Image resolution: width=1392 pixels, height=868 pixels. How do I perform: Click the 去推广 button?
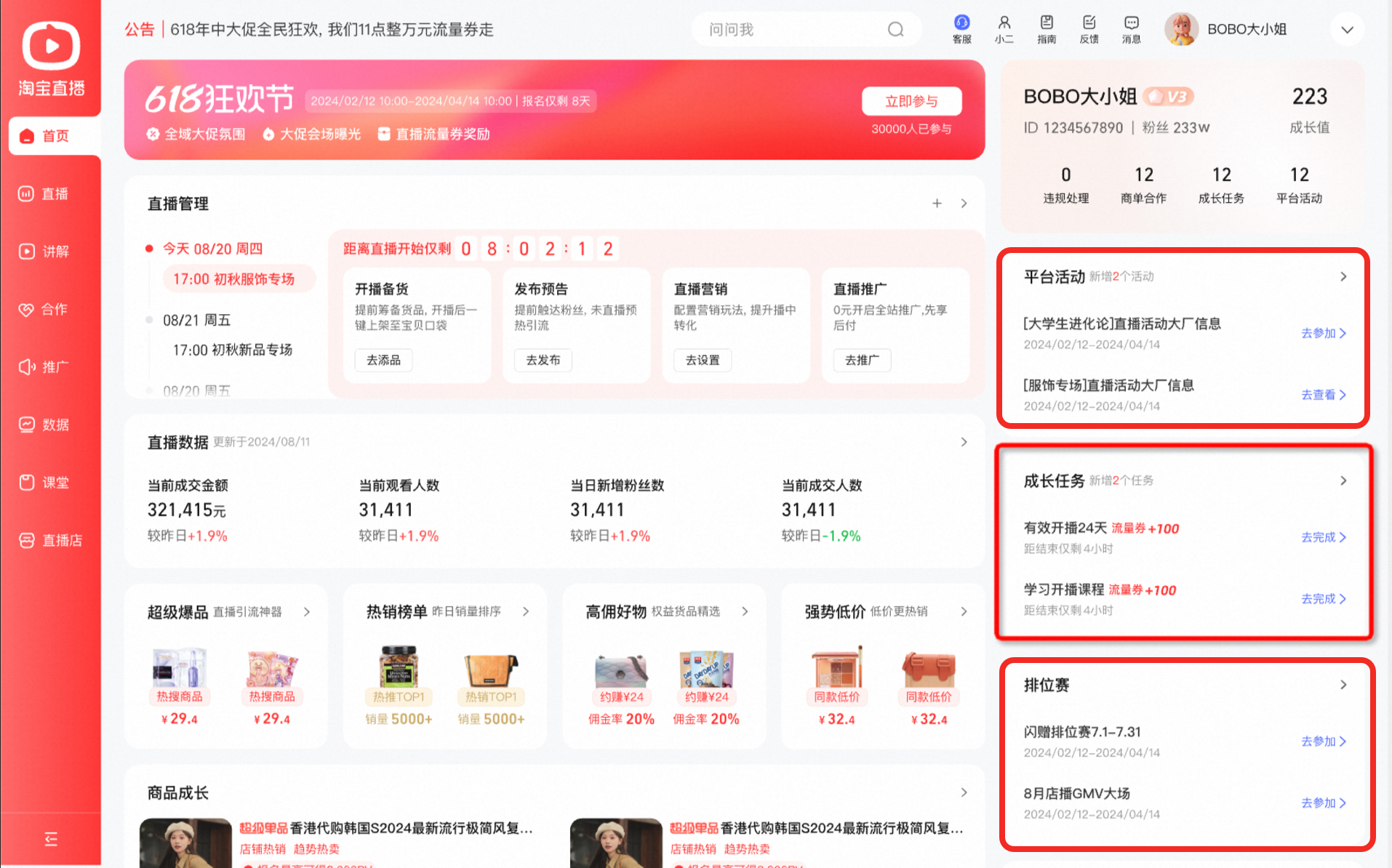point(862,360)
